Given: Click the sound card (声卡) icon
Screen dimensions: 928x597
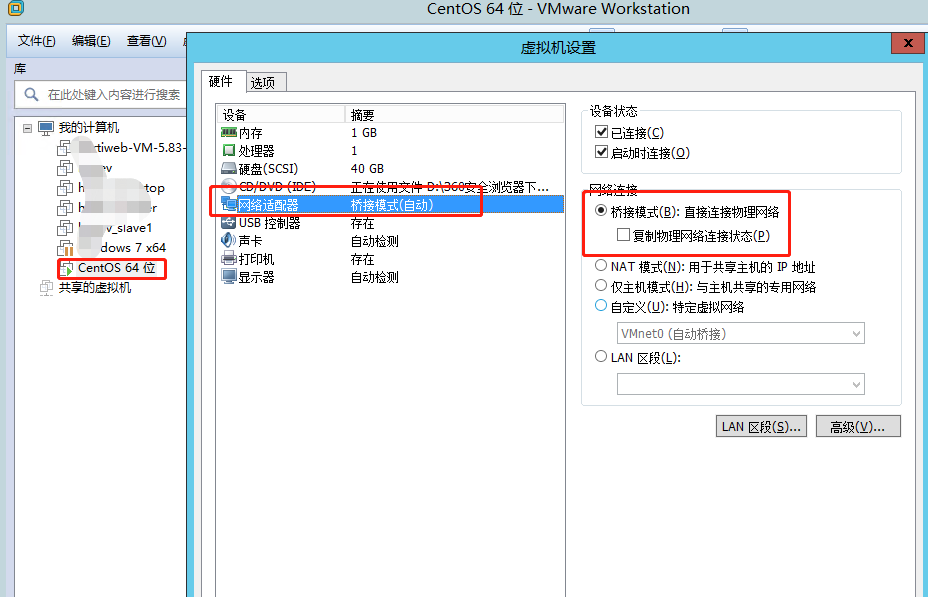Looking at the screenshot, I should 228,240.
